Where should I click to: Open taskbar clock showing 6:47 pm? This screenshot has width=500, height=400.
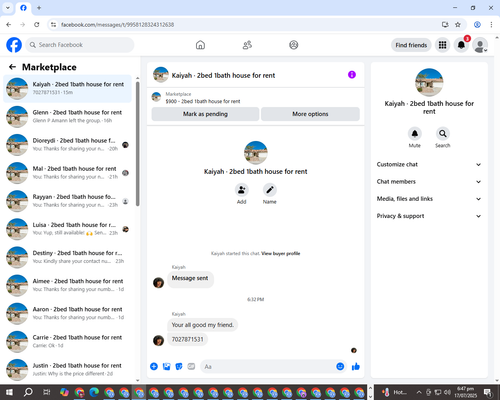(x=466, y=392)
